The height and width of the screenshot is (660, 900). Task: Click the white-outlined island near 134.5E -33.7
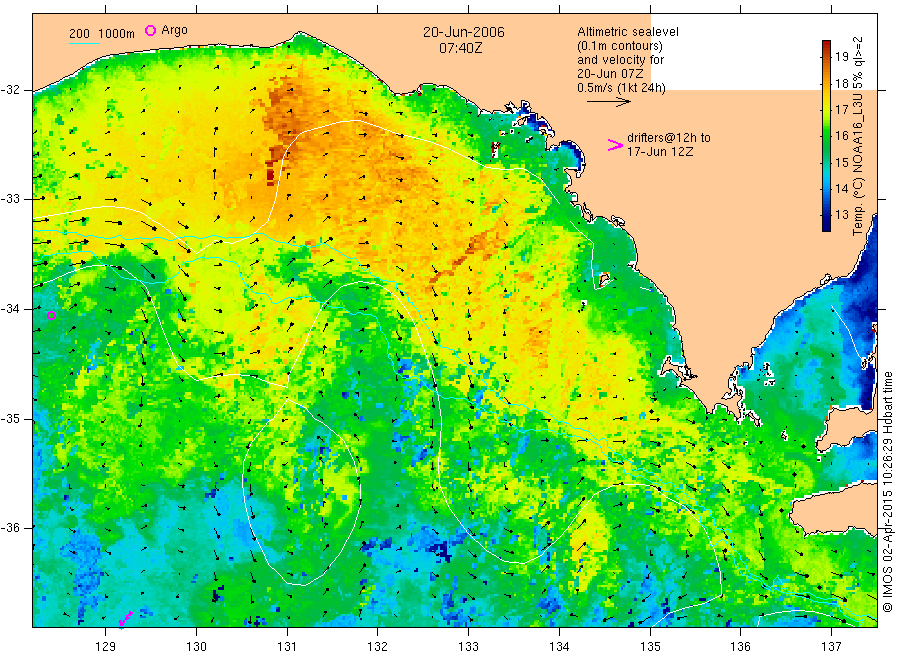point(603,279)
